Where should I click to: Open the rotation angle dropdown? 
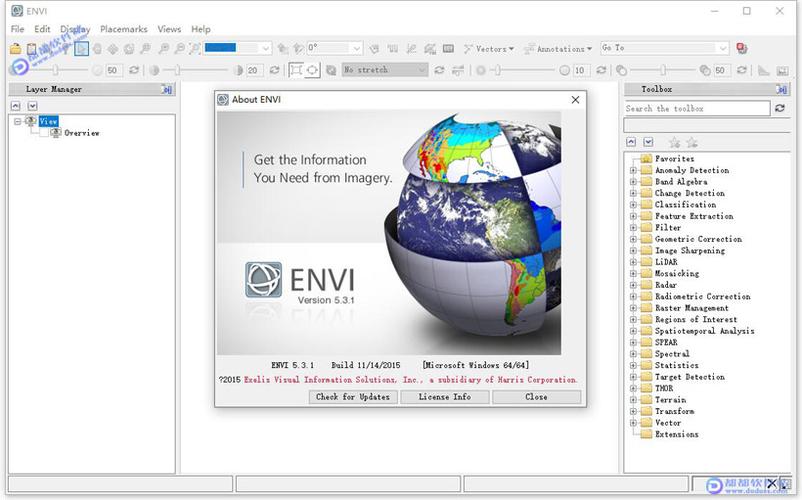[x=357, y=49]
